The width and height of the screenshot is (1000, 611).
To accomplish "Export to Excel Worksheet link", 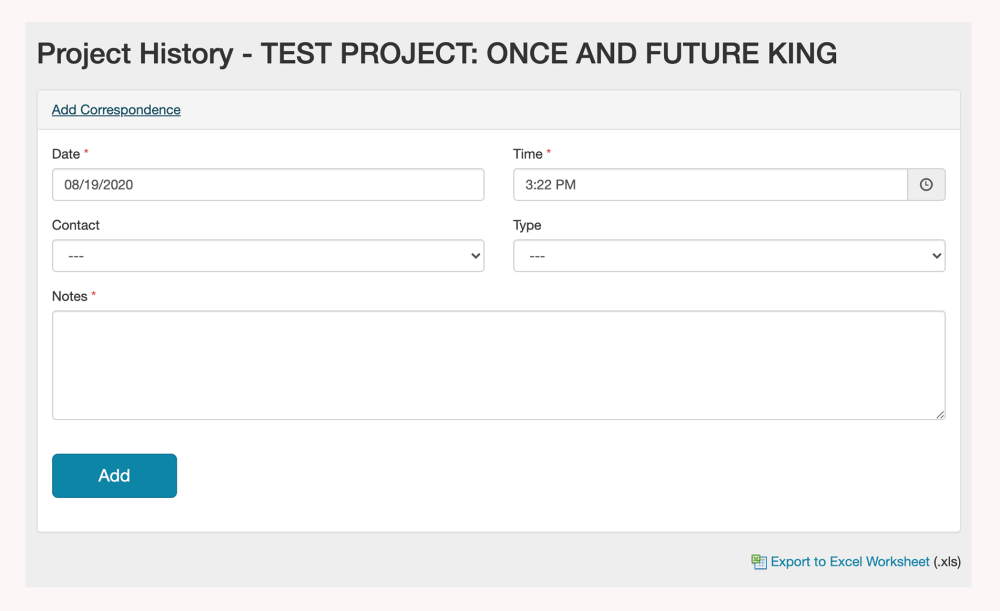I will (x=850, y=562).
